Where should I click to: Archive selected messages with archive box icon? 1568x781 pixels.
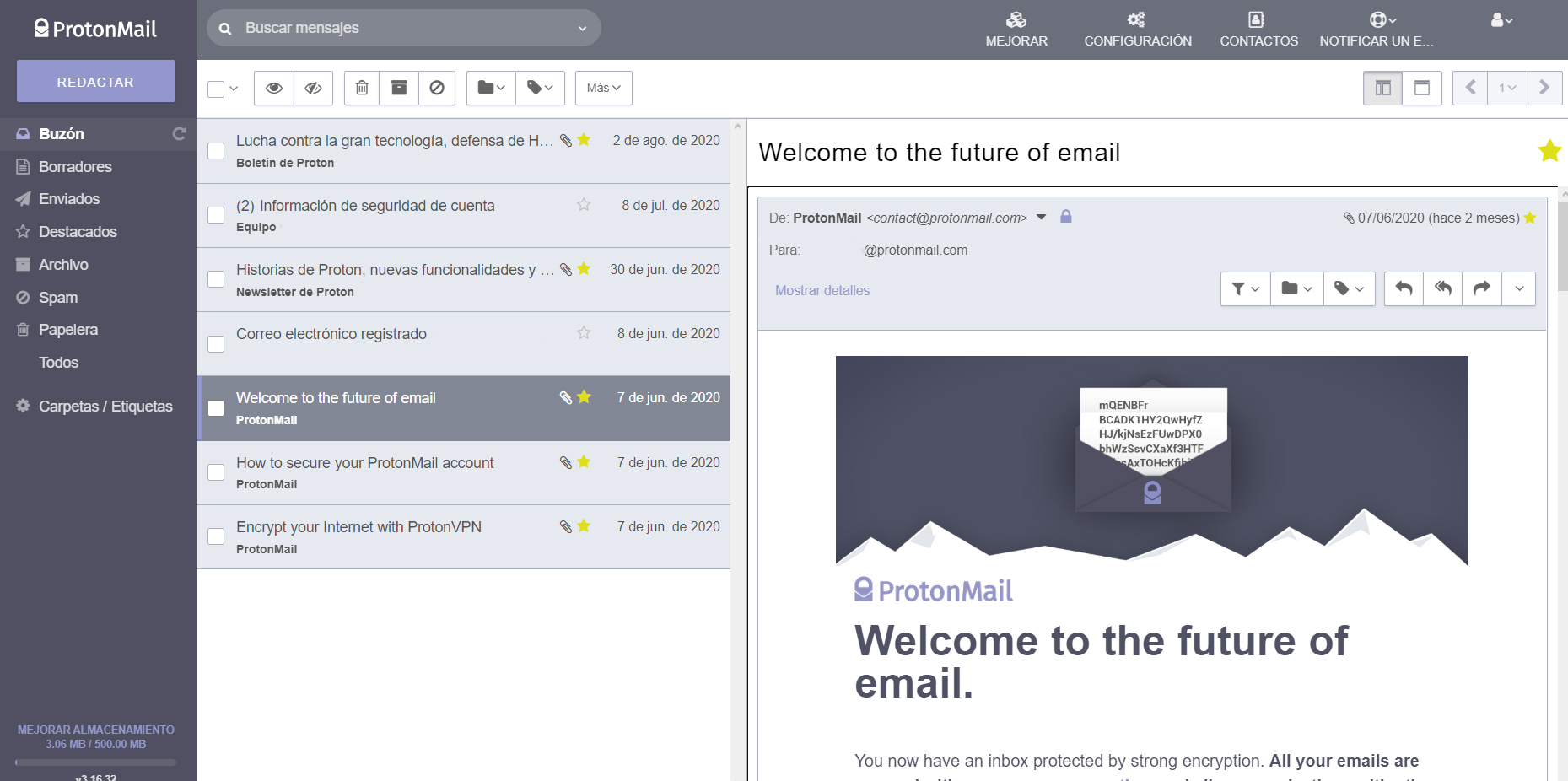399,88
